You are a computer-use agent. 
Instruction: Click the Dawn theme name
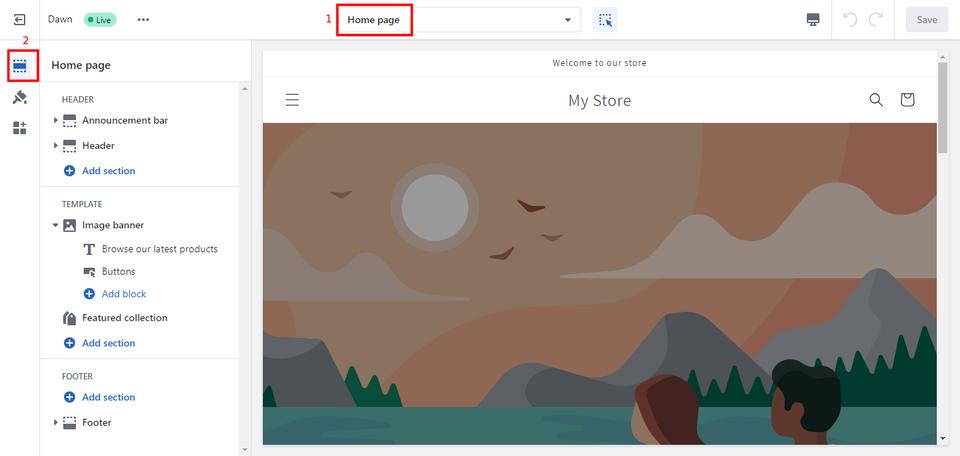(60, 19)
